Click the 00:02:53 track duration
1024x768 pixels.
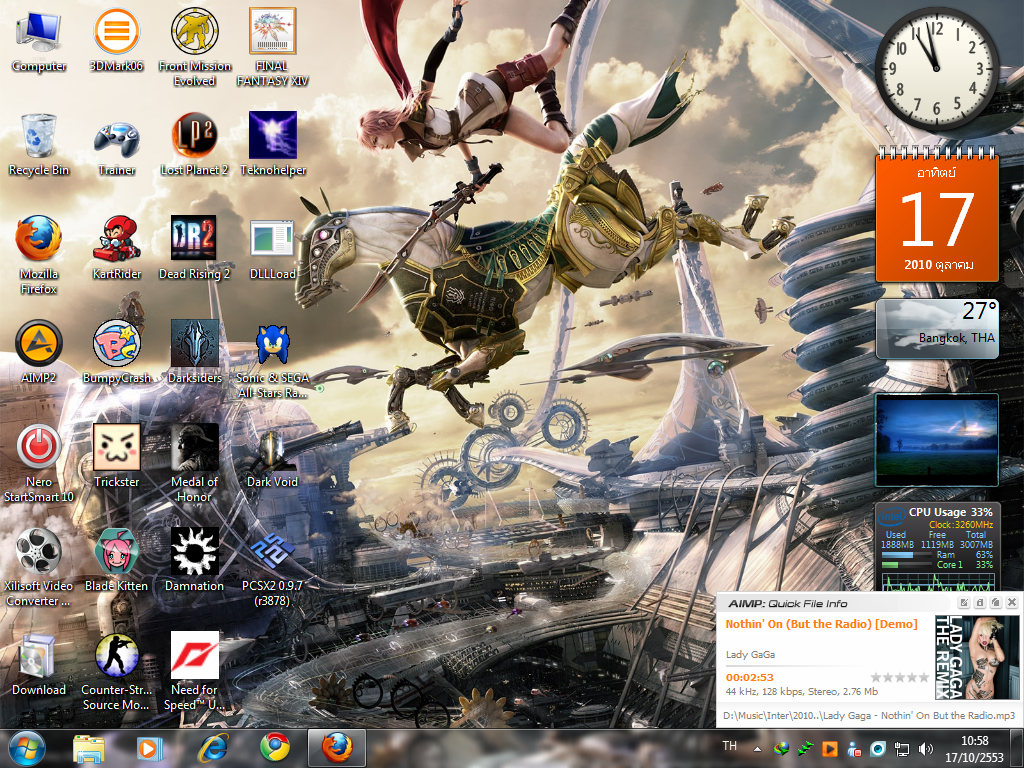(750, 678)
